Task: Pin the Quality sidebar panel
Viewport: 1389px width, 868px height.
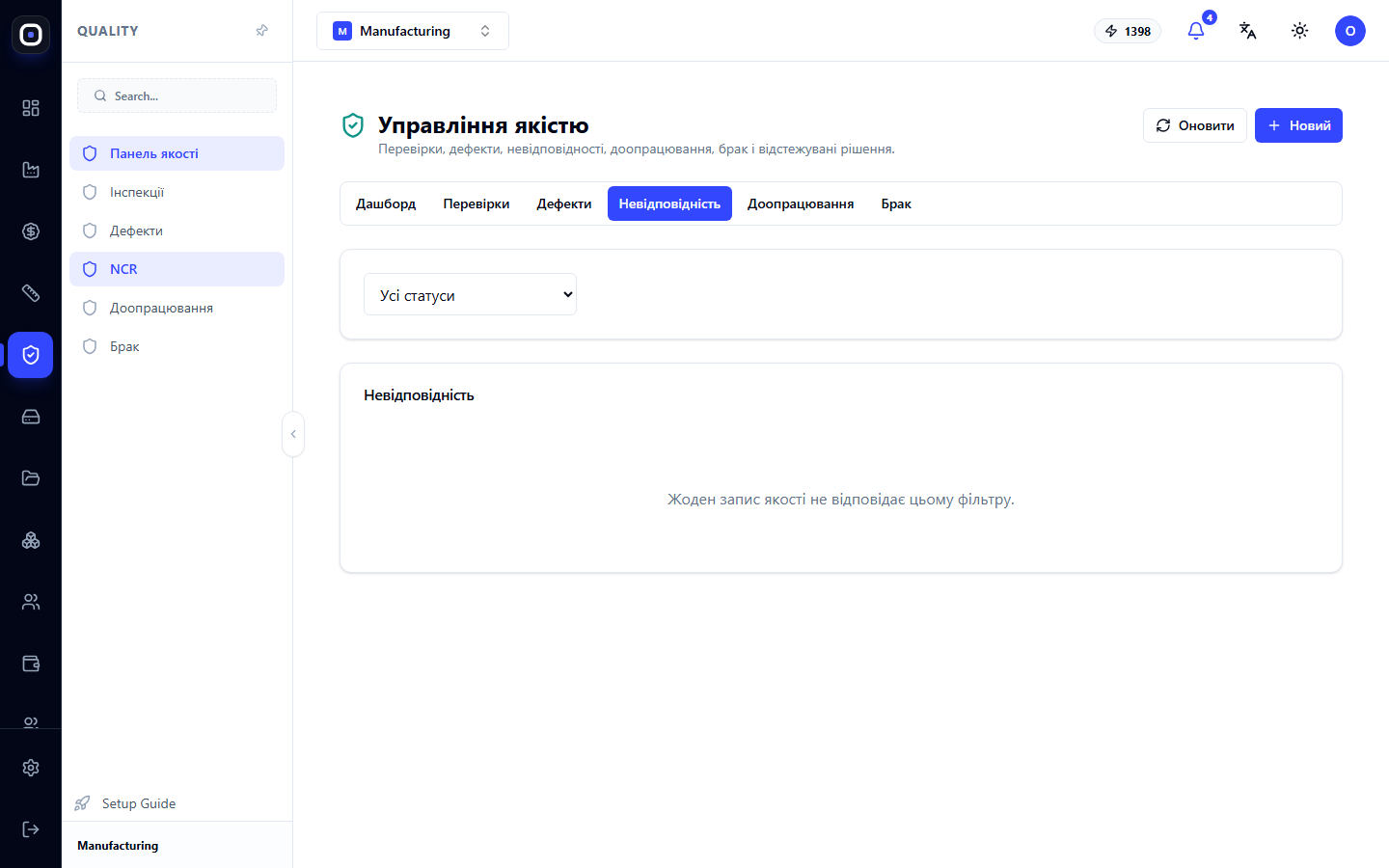Action: point(261,31)
